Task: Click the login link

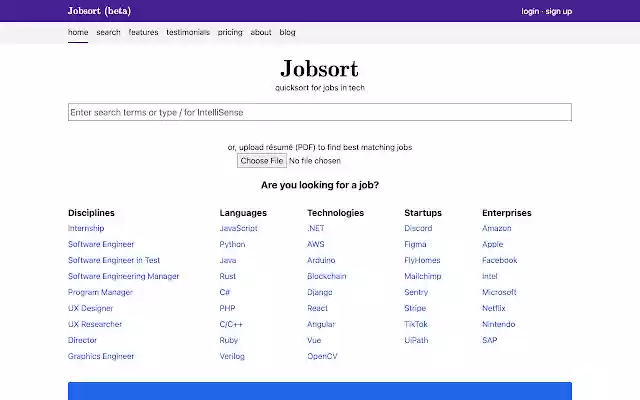Action: pos(530,11)
